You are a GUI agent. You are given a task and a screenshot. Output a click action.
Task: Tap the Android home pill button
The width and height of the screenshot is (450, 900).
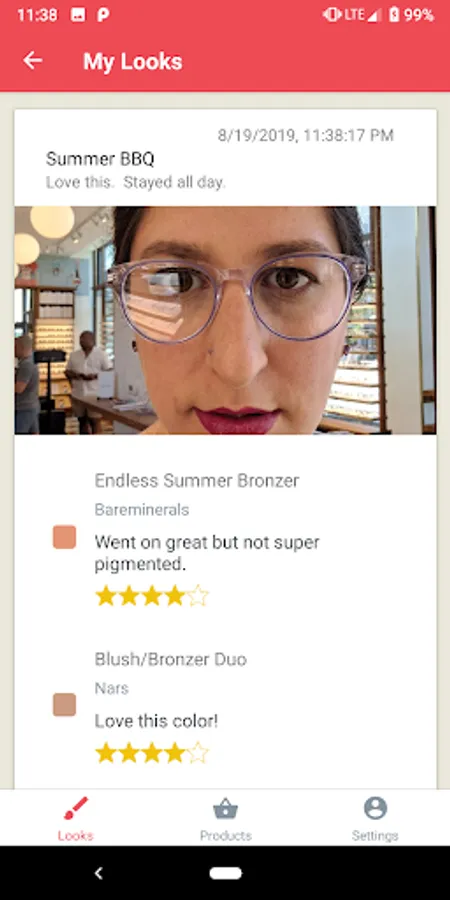226,873
